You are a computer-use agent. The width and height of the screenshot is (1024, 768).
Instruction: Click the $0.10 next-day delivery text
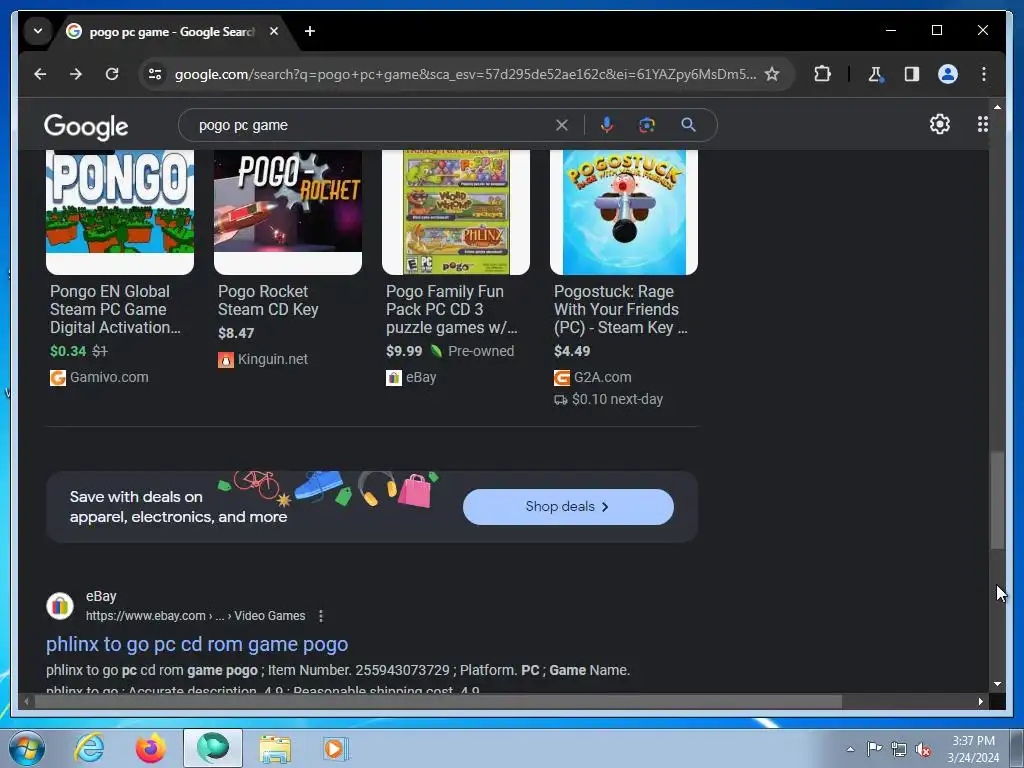[617, 399]
